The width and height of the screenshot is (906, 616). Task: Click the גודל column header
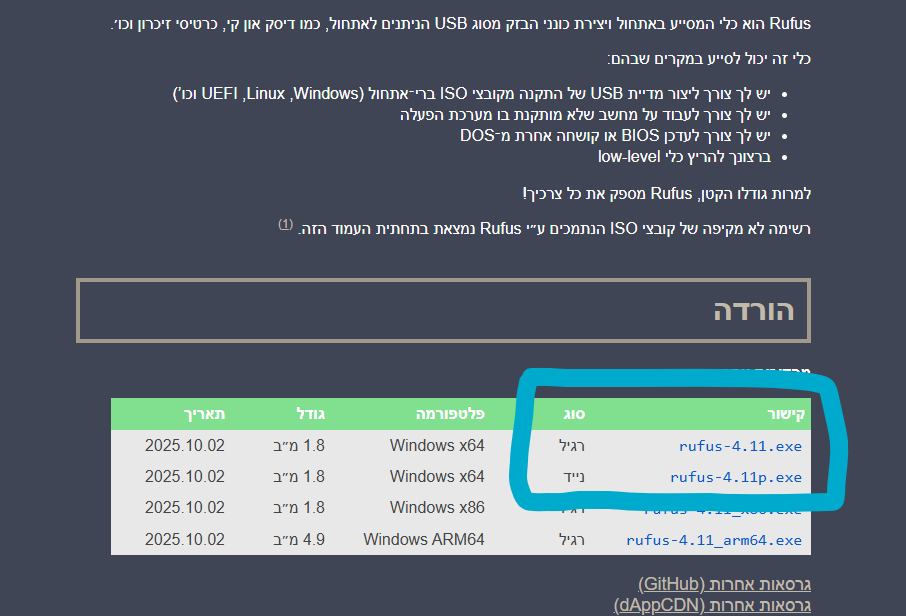(310, 414)
